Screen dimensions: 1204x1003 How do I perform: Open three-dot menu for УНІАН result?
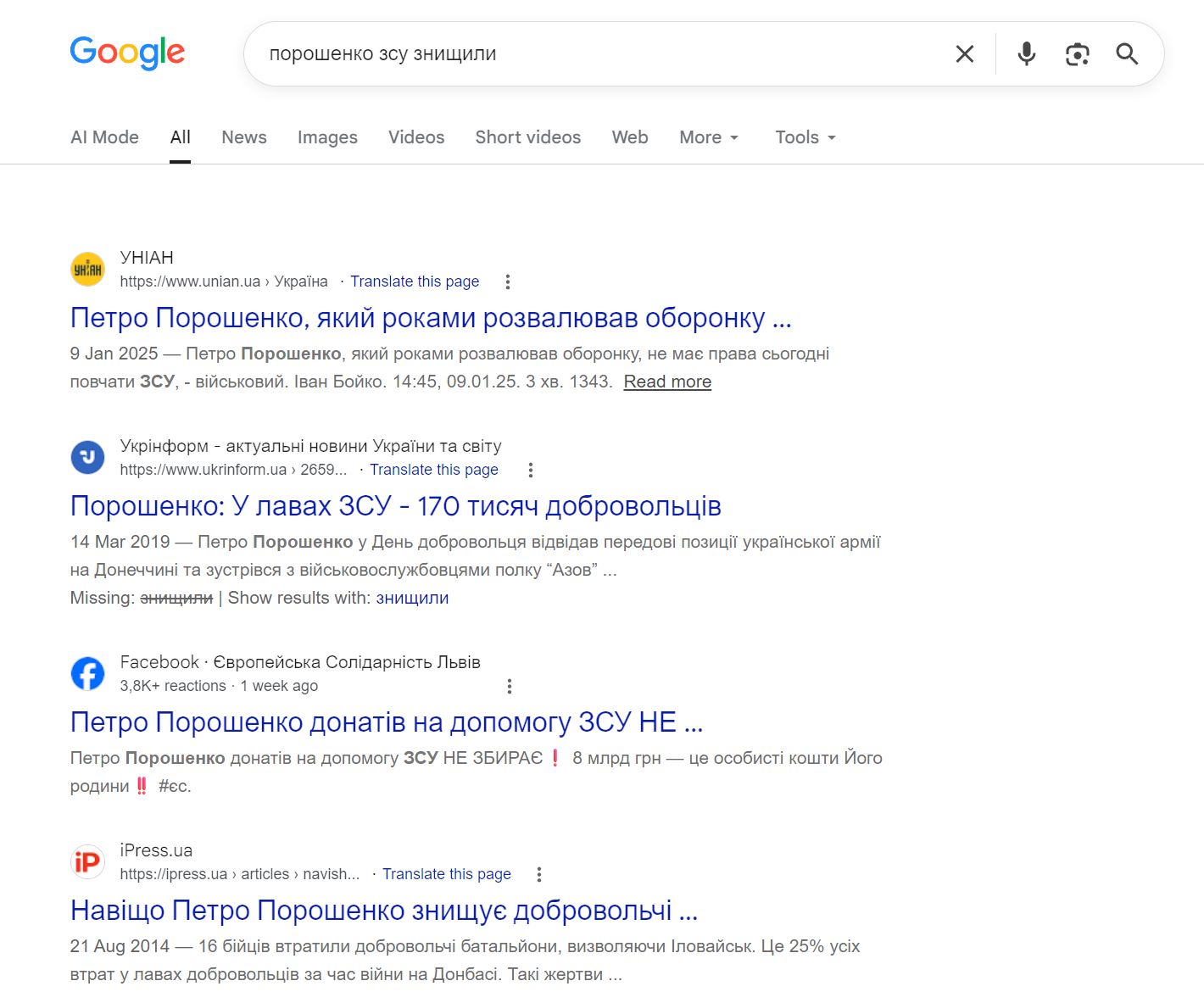tap(508, 281)
